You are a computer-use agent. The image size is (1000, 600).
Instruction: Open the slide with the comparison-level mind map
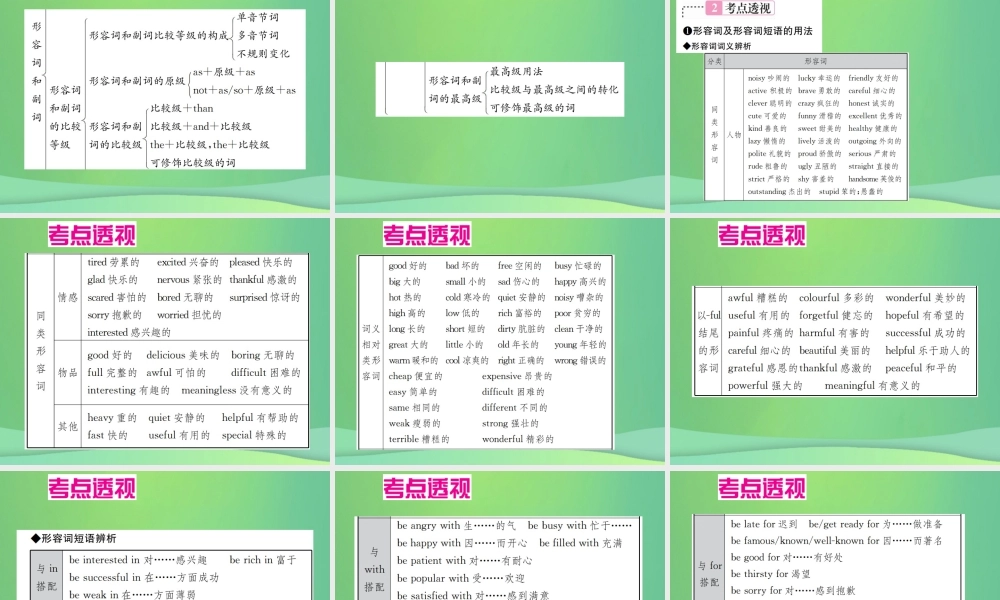pyautogui.click(x=165, y=106)
